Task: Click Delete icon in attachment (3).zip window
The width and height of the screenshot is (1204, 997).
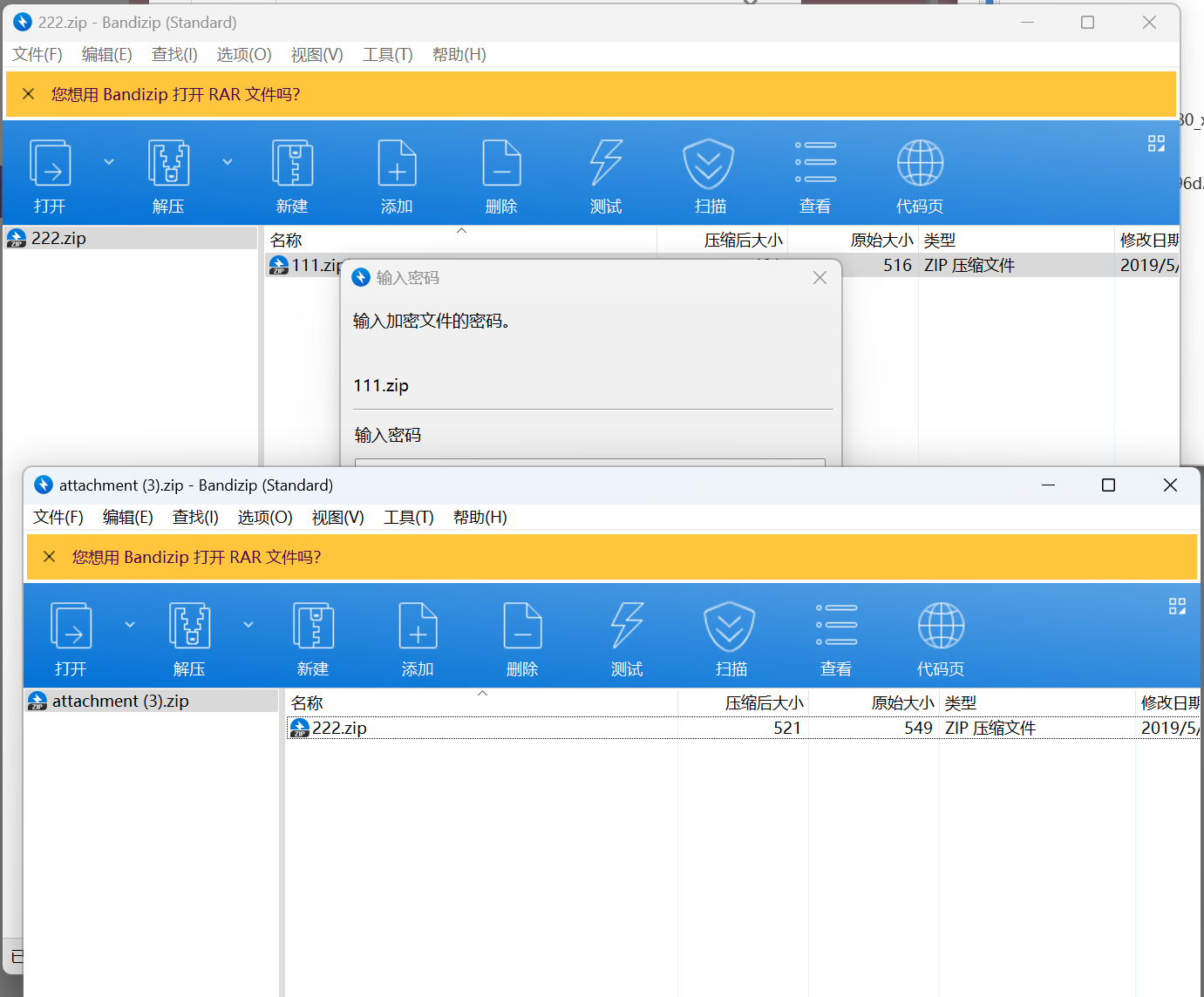Action: (x=522, y=626)
